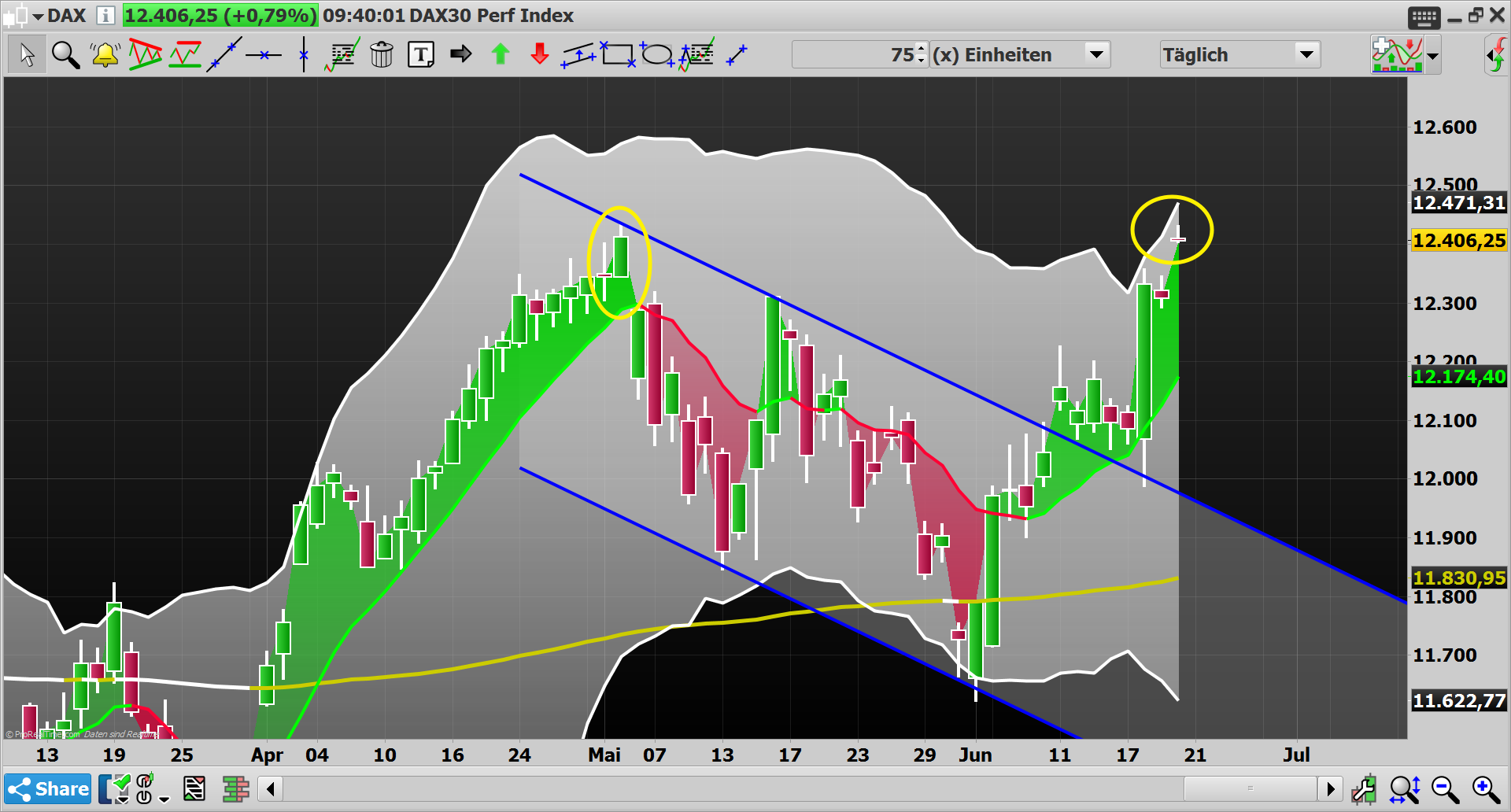This screenshot has width=1511, height=812.
Task: Click the Apr label on the date axis
Action: (x=267, y=755)
